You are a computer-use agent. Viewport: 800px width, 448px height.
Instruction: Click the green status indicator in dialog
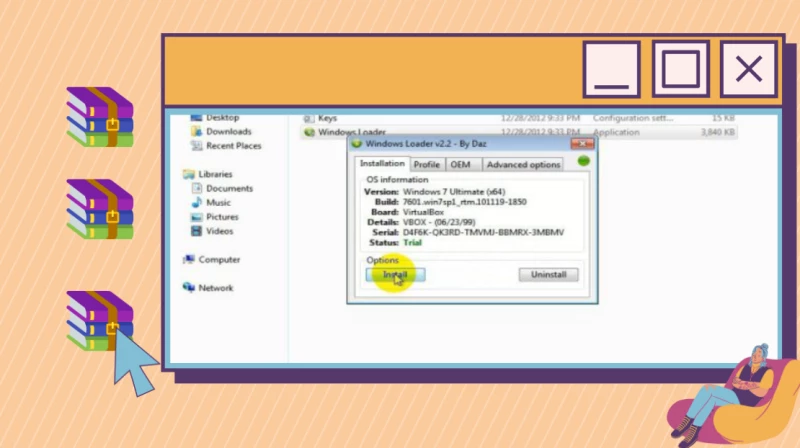[583, 161]
